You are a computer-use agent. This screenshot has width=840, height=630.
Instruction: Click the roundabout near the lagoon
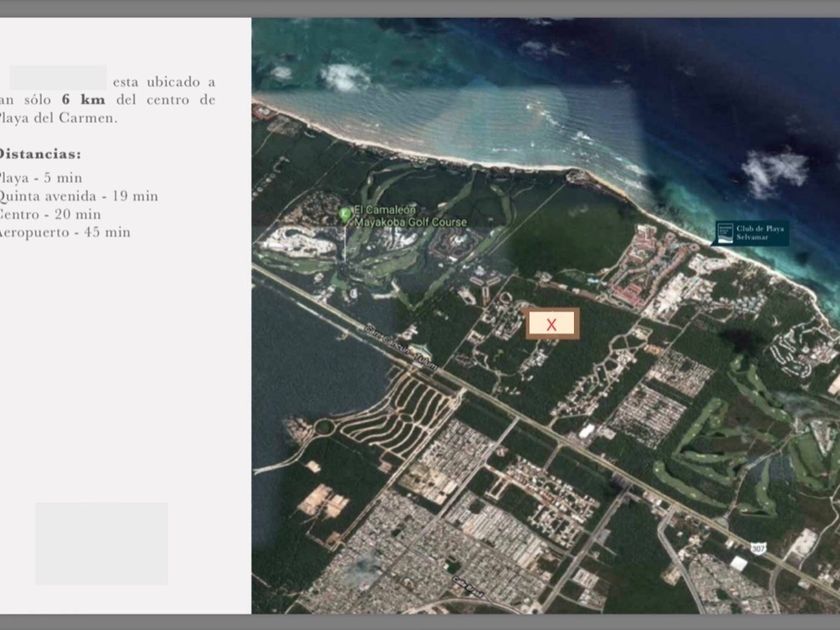coord(324,427)
